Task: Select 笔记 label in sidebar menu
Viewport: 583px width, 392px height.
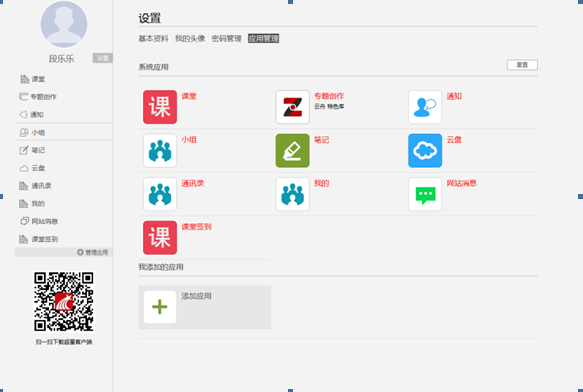Action: point(38,150)
